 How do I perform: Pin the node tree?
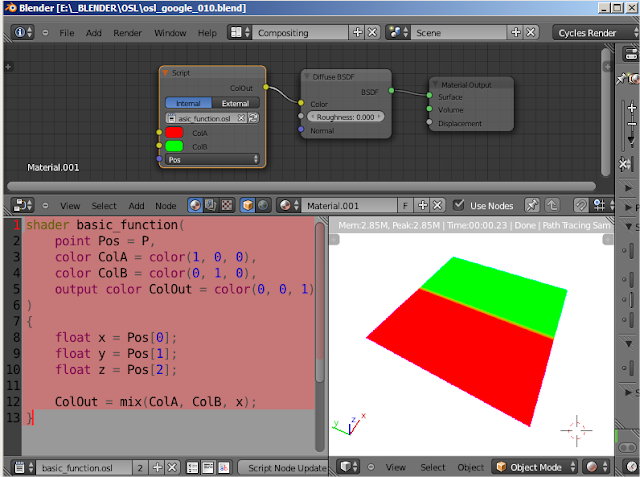(x=531, y=205)
